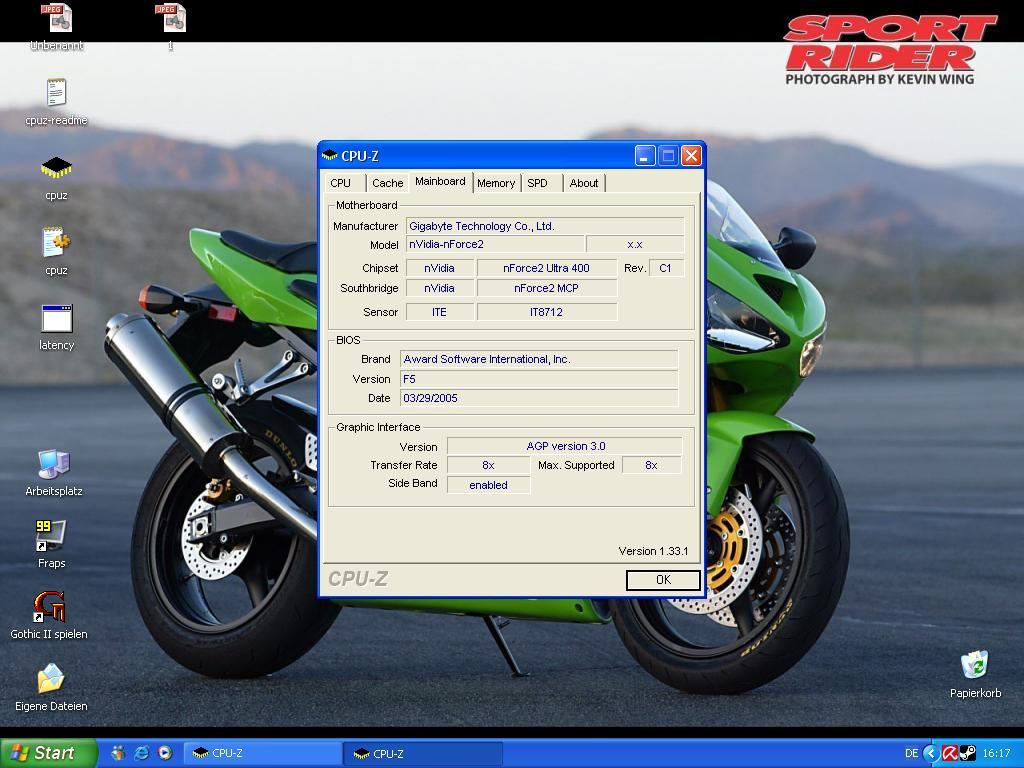Click the DE language indicator
The image size is (1024, 768).
point(912,753)
